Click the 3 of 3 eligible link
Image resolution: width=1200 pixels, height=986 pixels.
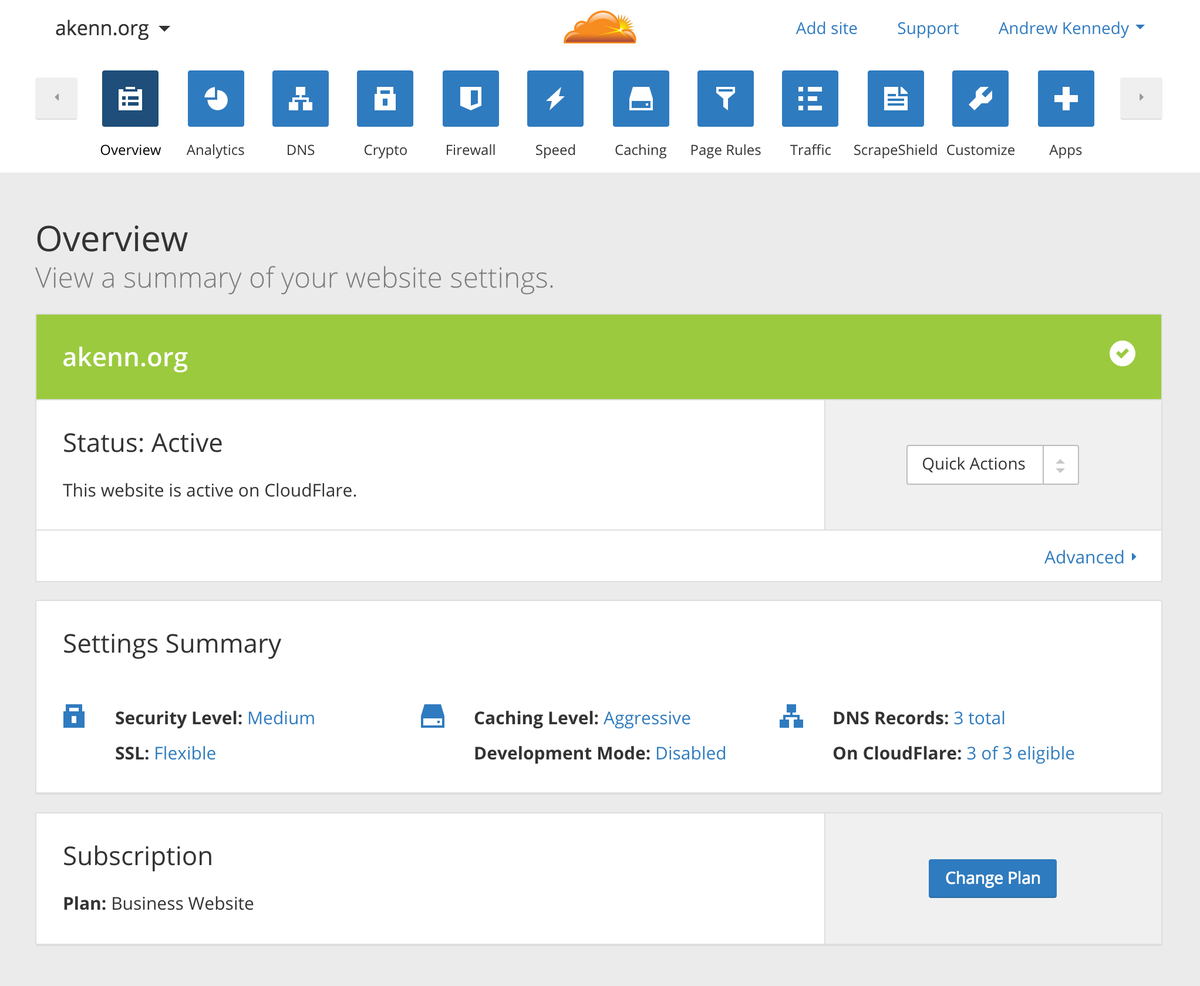click(x=1020, y=753)
